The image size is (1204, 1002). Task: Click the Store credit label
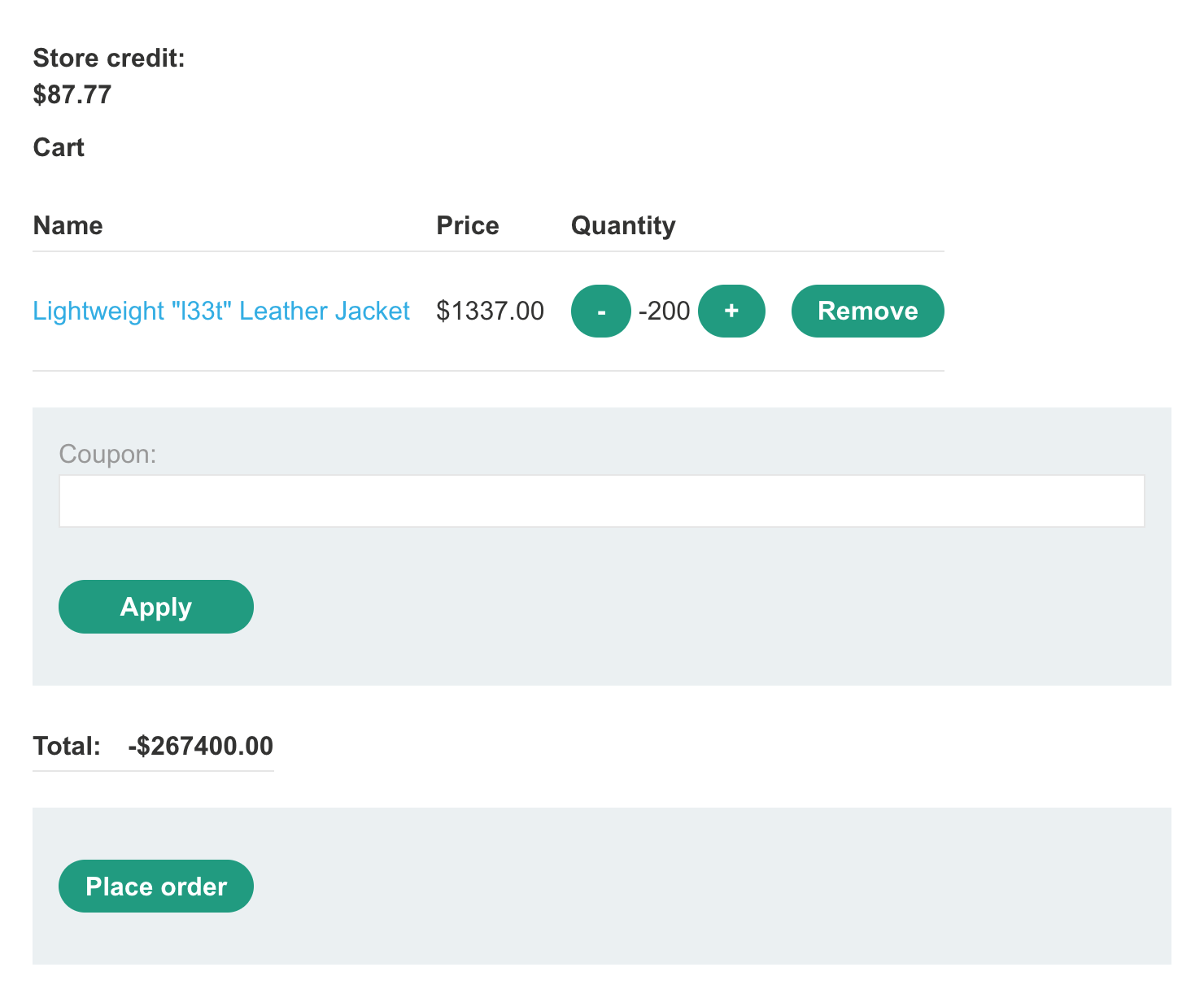[x=109, y=58]
